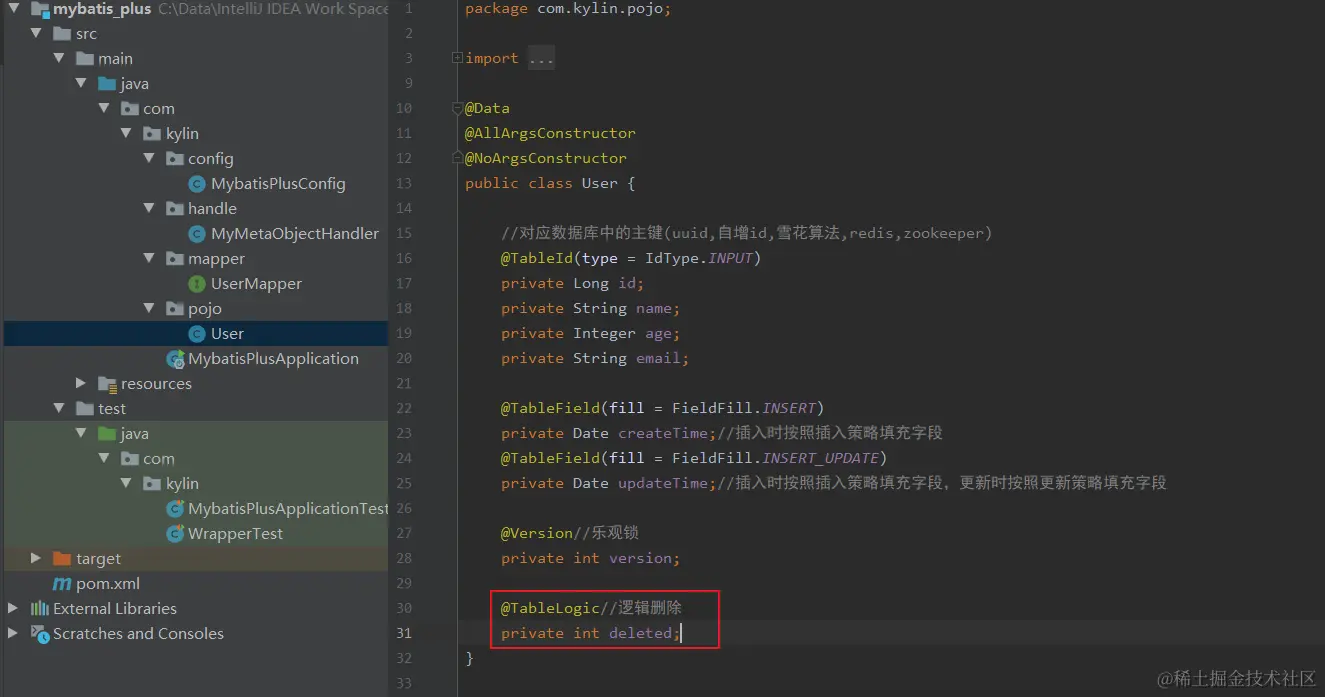Click the main folder icon
Image resolution: width=1325 pixels, height=697 pixels.
click(85, 58)
